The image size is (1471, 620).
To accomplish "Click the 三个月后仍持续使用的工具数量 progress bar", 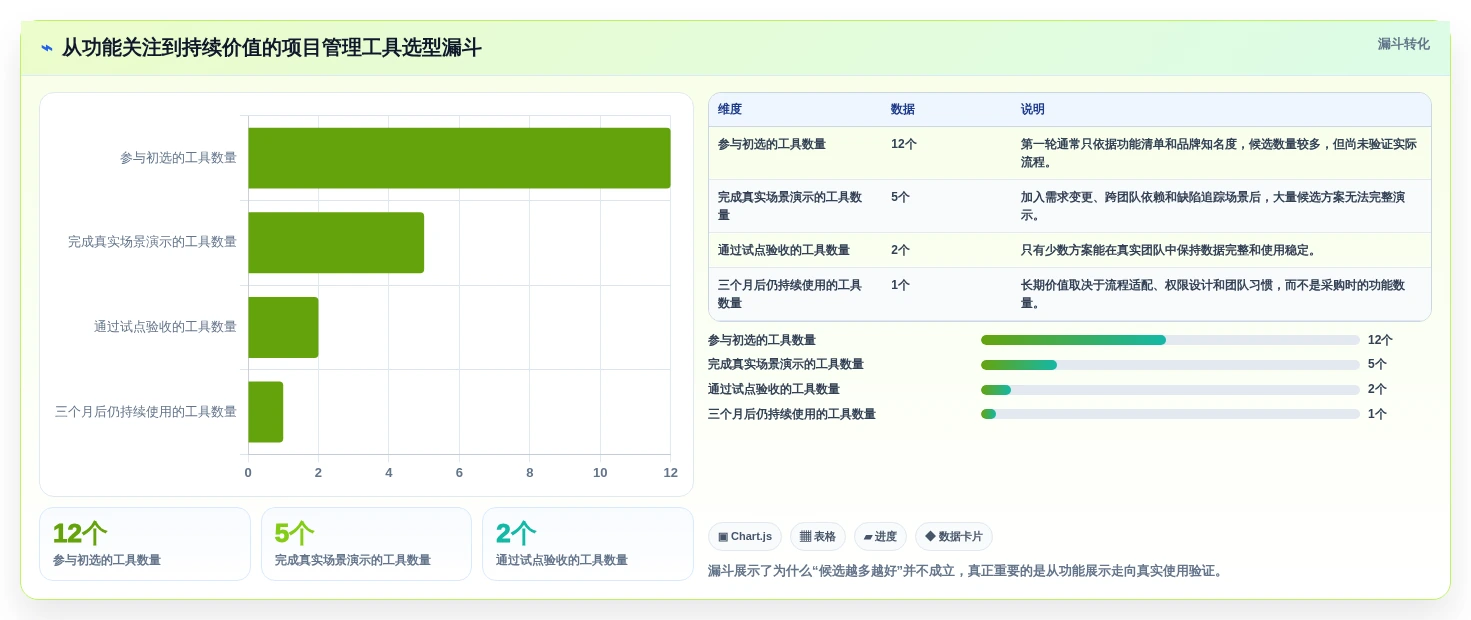I will [1170, 414].
